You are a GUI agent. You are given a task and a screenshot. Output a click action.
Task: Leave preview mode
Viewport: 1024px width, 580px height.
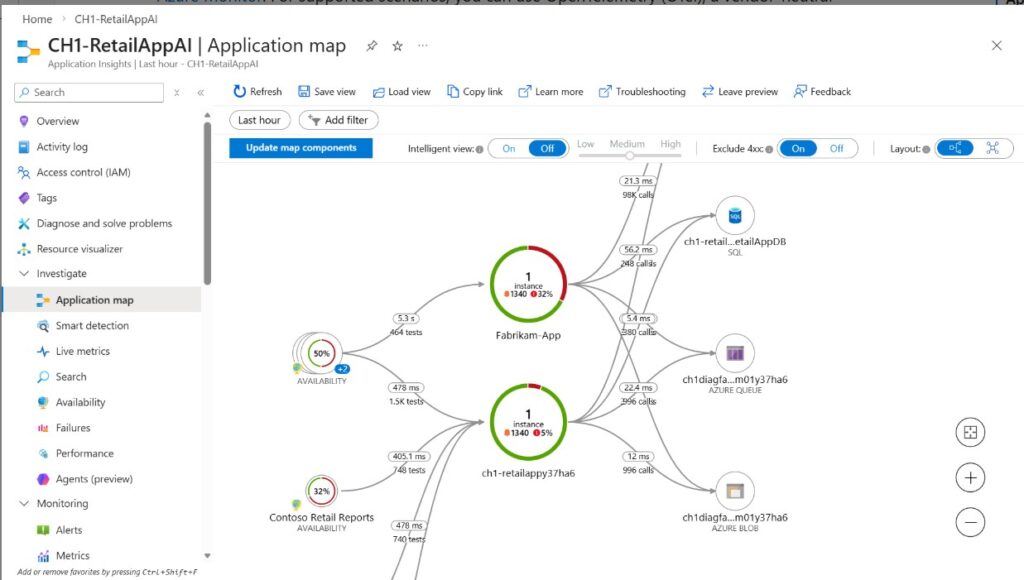coord(740,91)
